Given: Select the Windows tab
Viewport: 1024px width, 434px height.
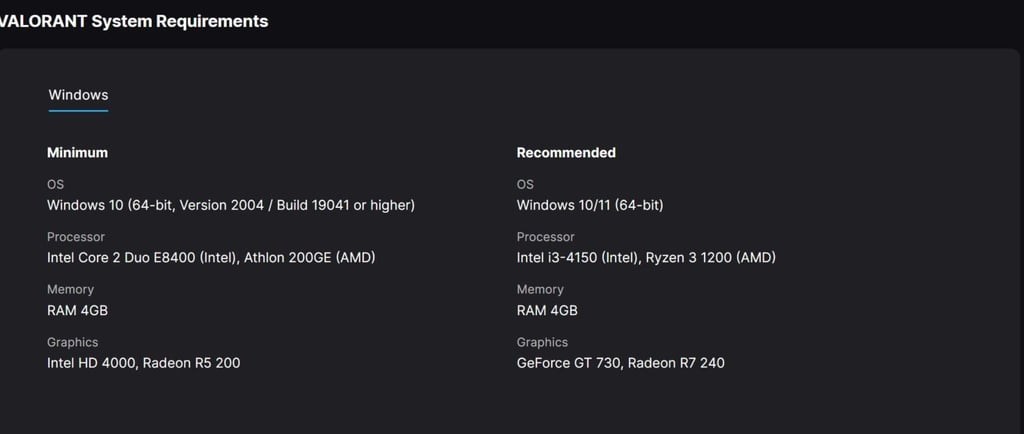Looking at the screenshot, I should click(78, 95).
